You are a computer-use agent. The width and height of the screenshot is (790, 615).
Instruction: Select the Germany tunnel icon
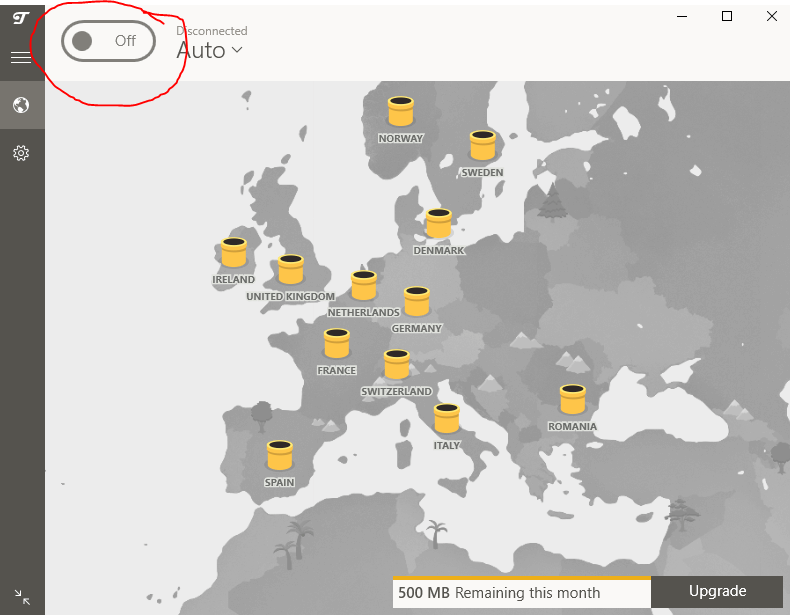[417, 301]
